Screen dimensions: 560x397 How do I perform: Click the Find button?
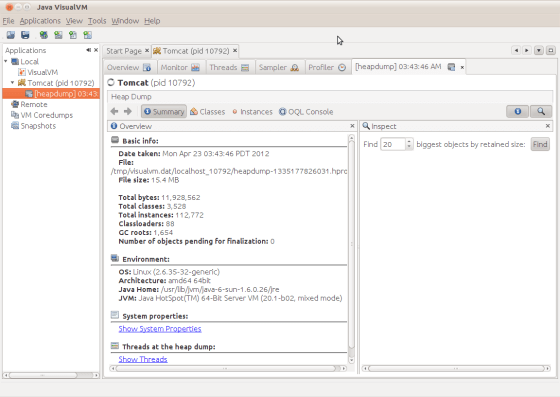540,144
